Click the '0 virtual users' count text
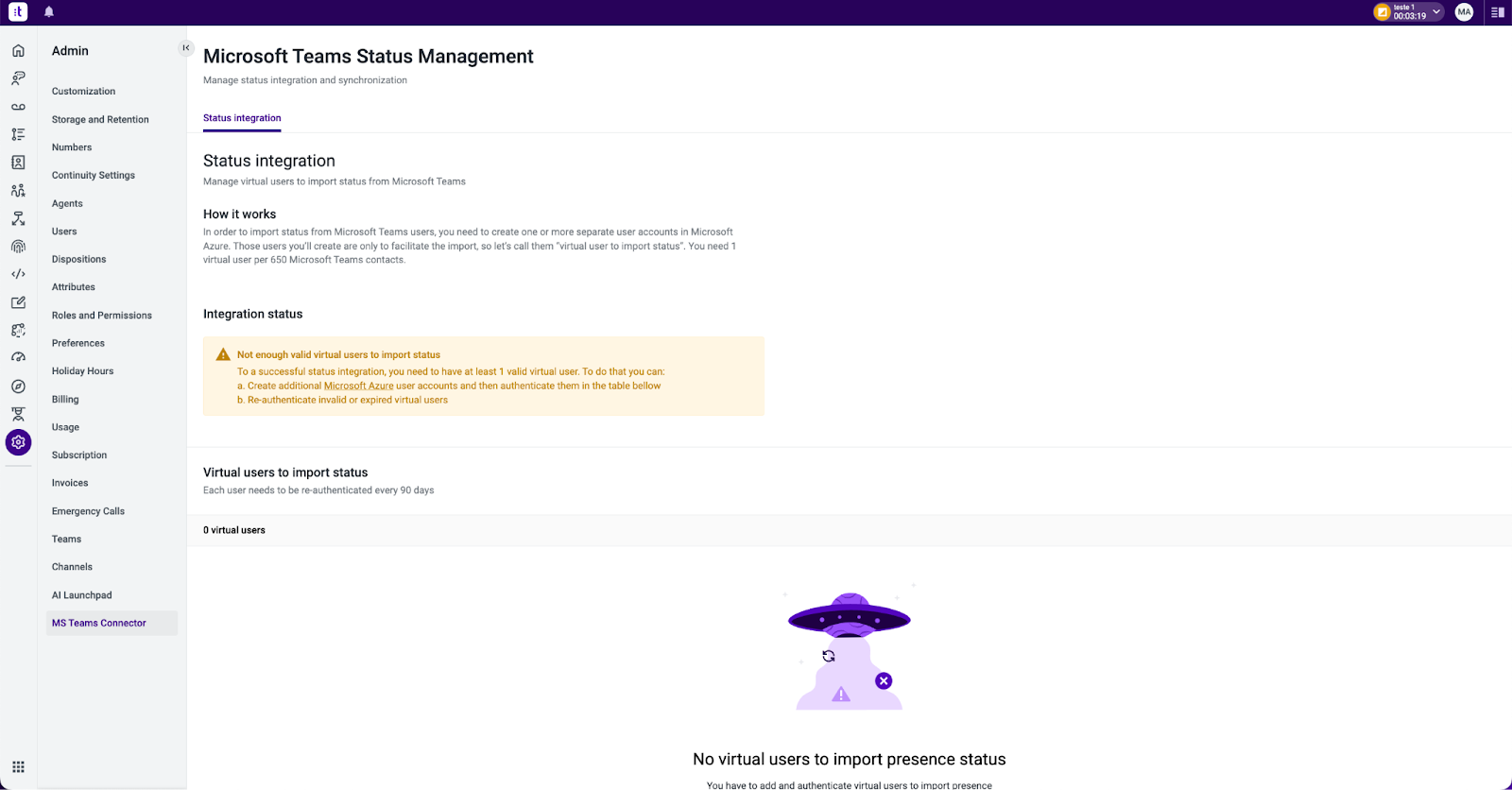The image size is (1512, 790). (234, 530)
